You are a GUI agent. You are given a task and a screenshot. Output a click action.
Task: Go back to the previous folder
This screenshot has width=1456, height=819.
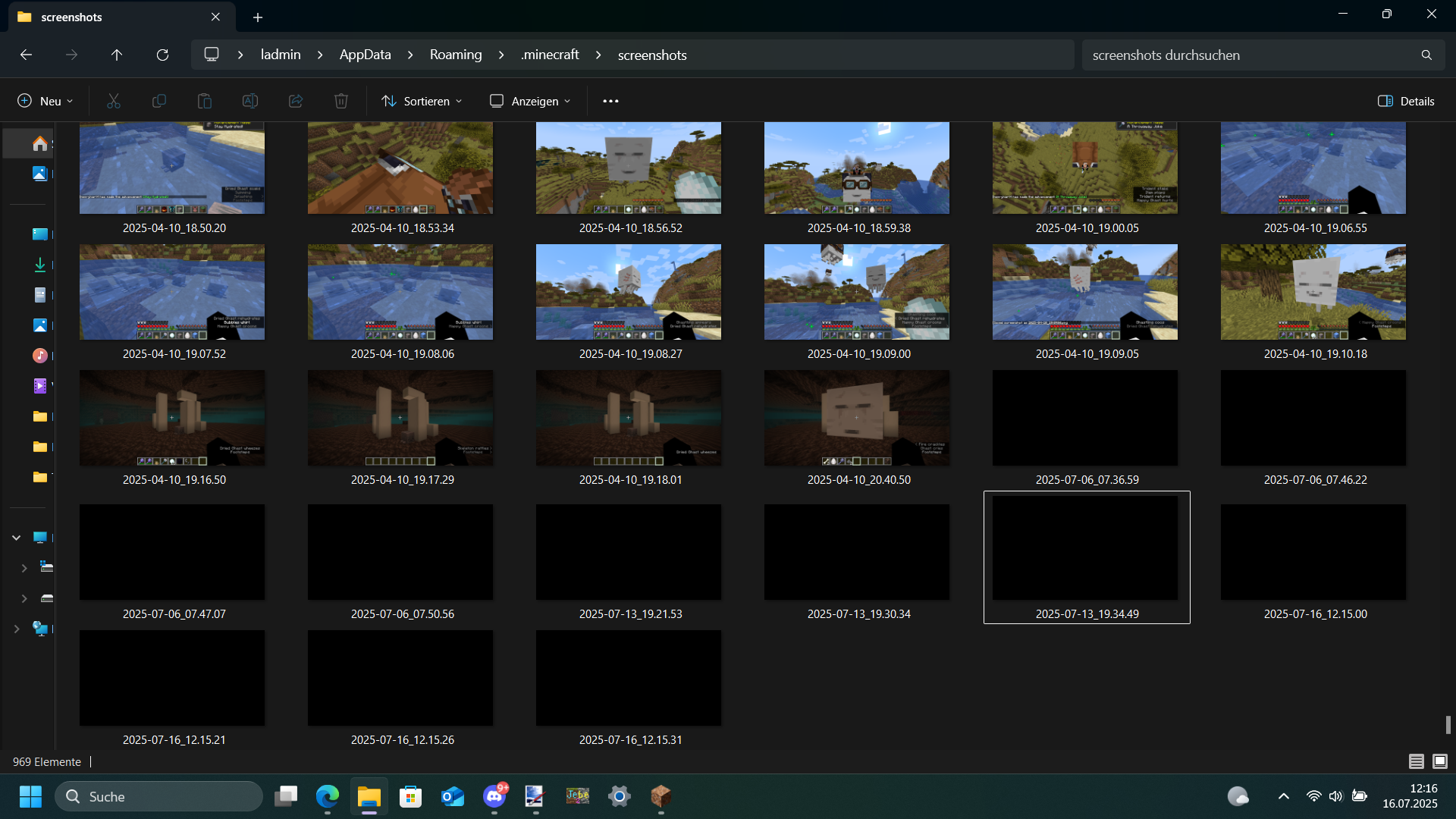26,55
